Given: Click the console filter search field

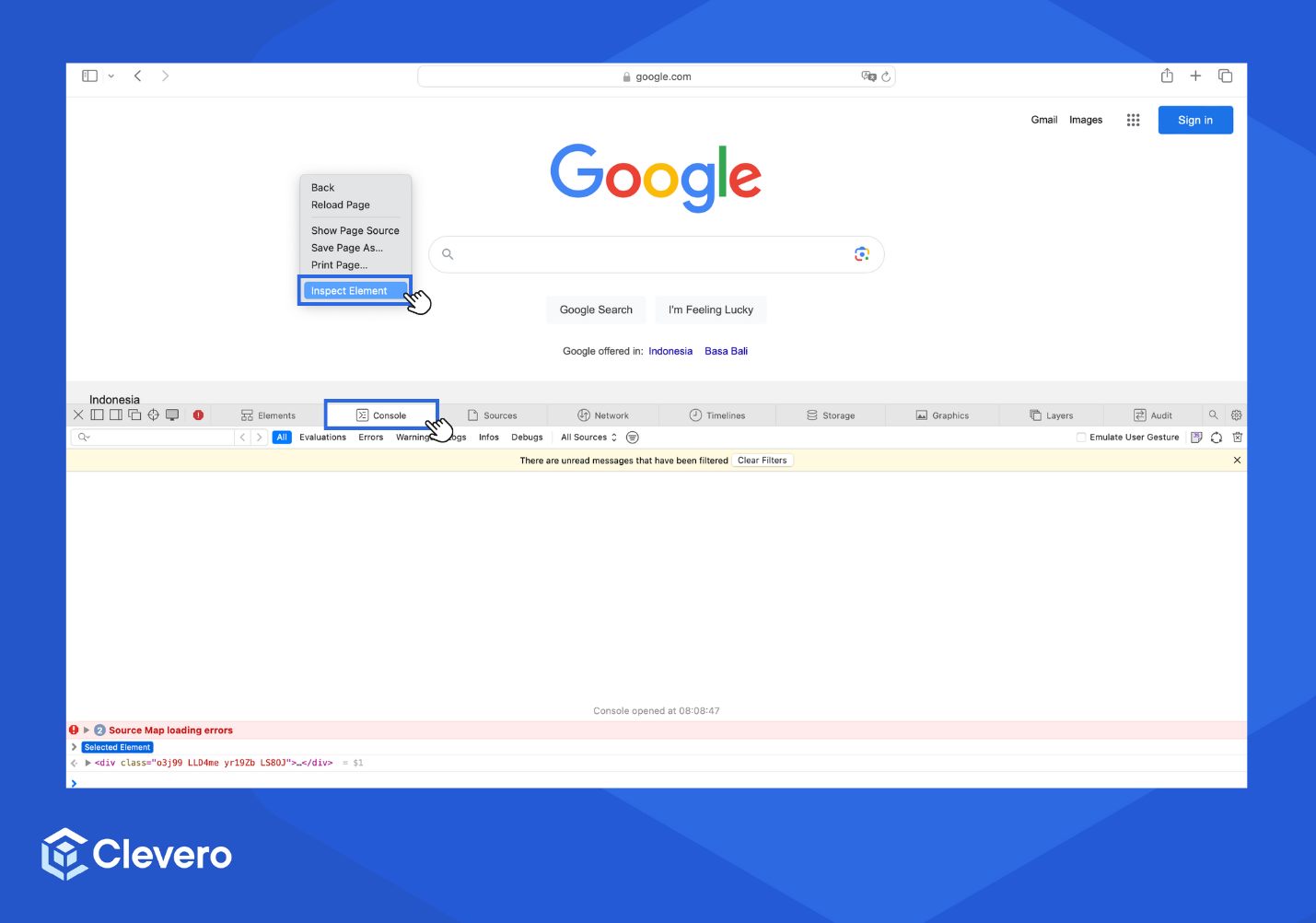Looking at the screenshot, I should coord(153,438).
